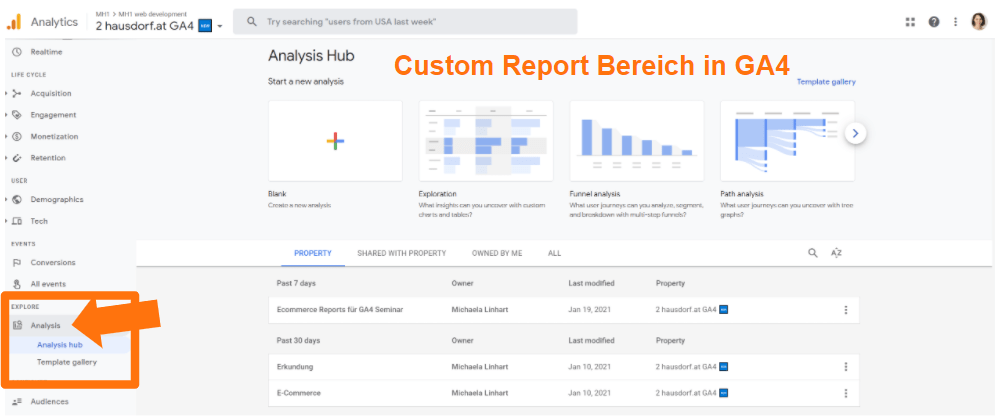The width and height of the screenshot is (997, 417).
Task: Open the Funnel analysis template thumbnail
Action: 636,140
